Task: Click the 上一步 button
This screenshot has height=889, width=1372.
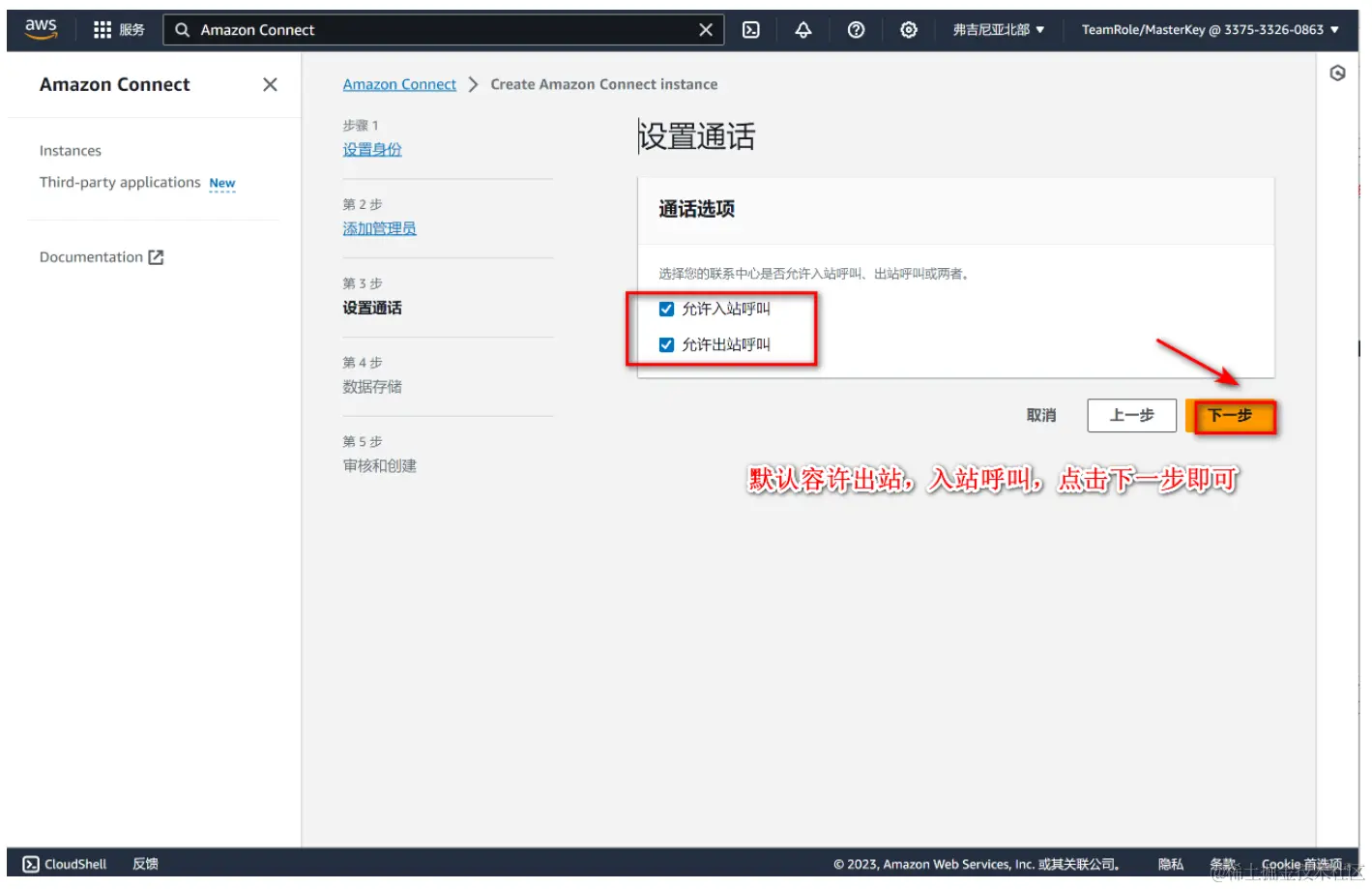Action: pos(1131,416)
